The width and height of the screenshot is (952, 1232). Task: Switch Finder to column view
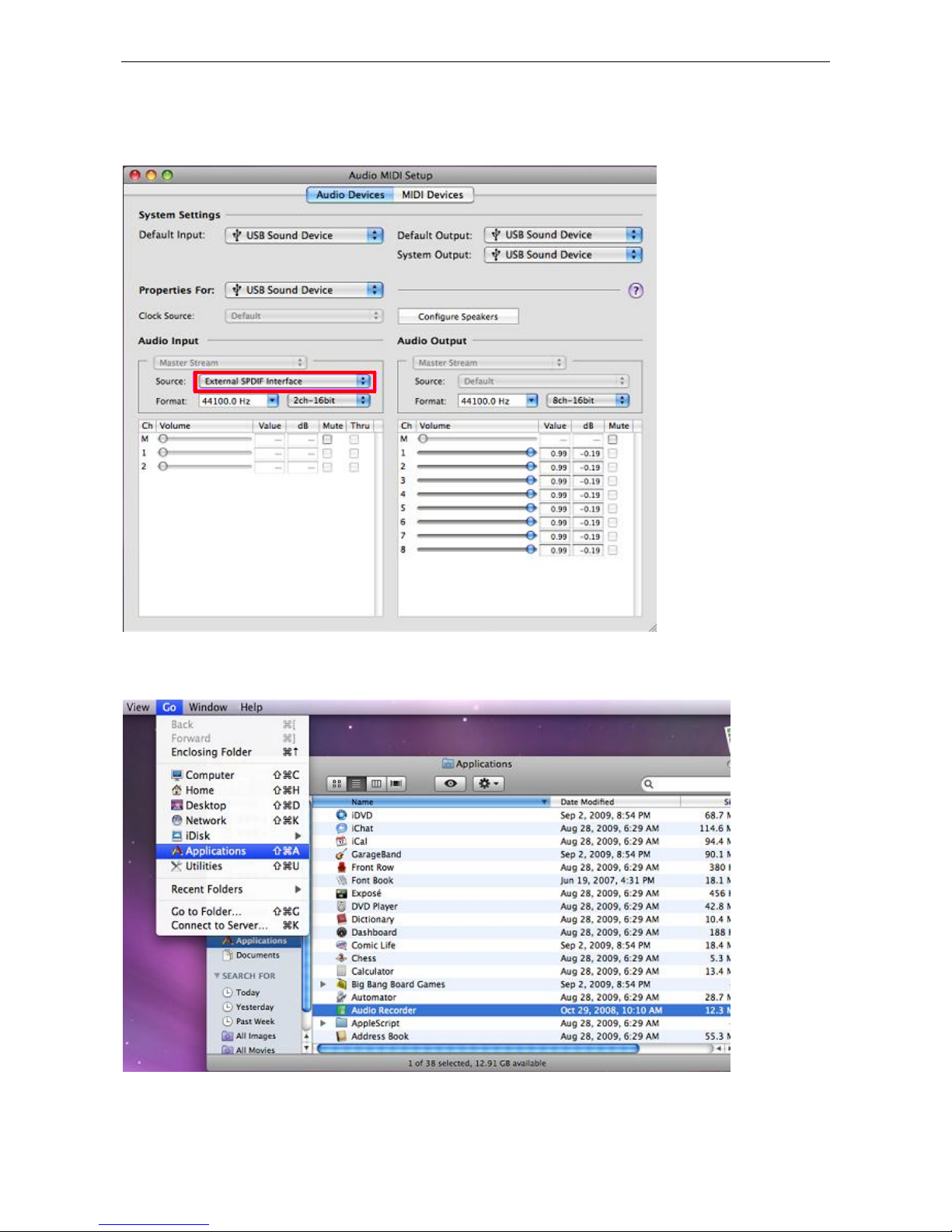click(376, 784)
